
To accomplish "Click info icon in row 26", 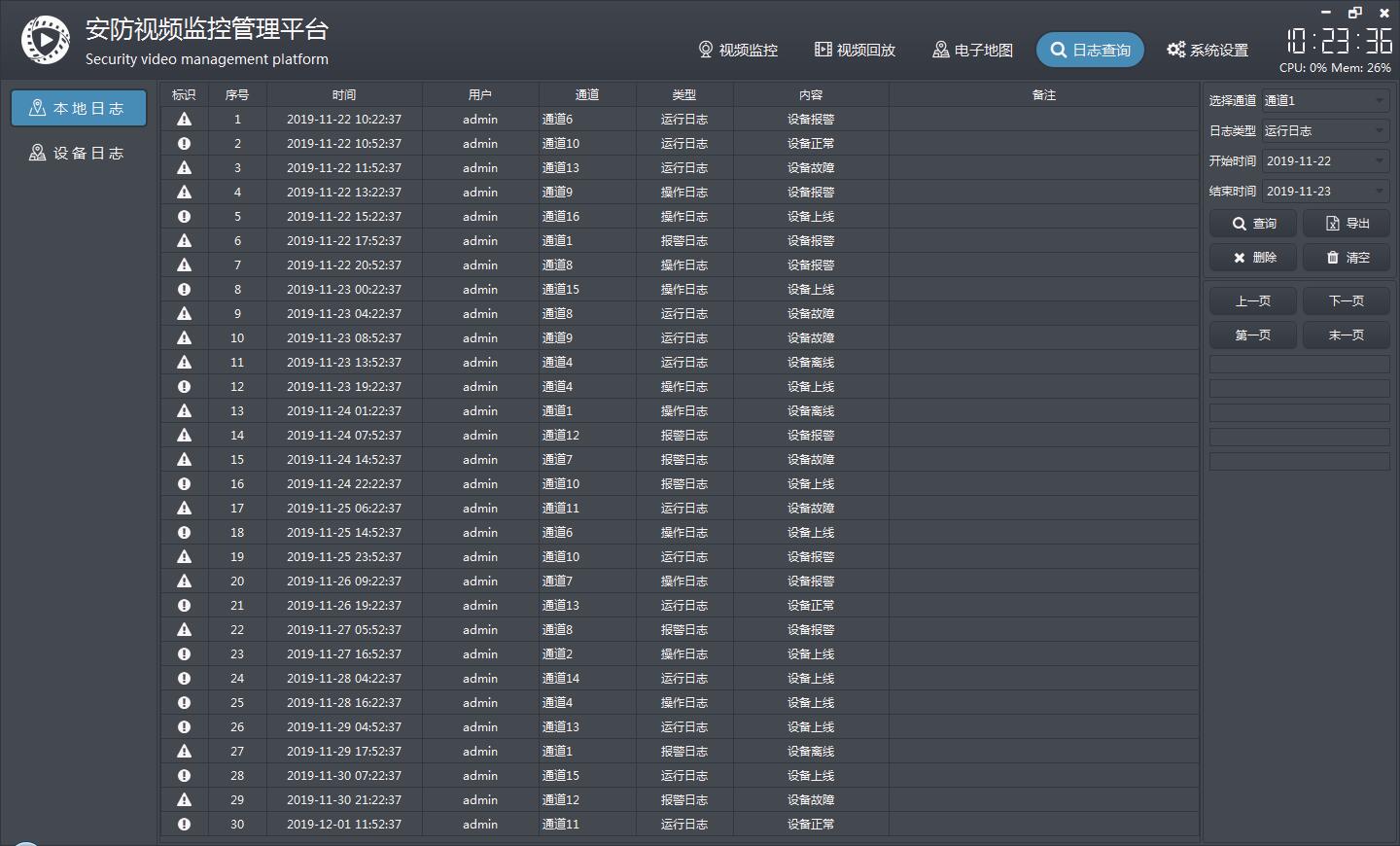I will [184, 726].
